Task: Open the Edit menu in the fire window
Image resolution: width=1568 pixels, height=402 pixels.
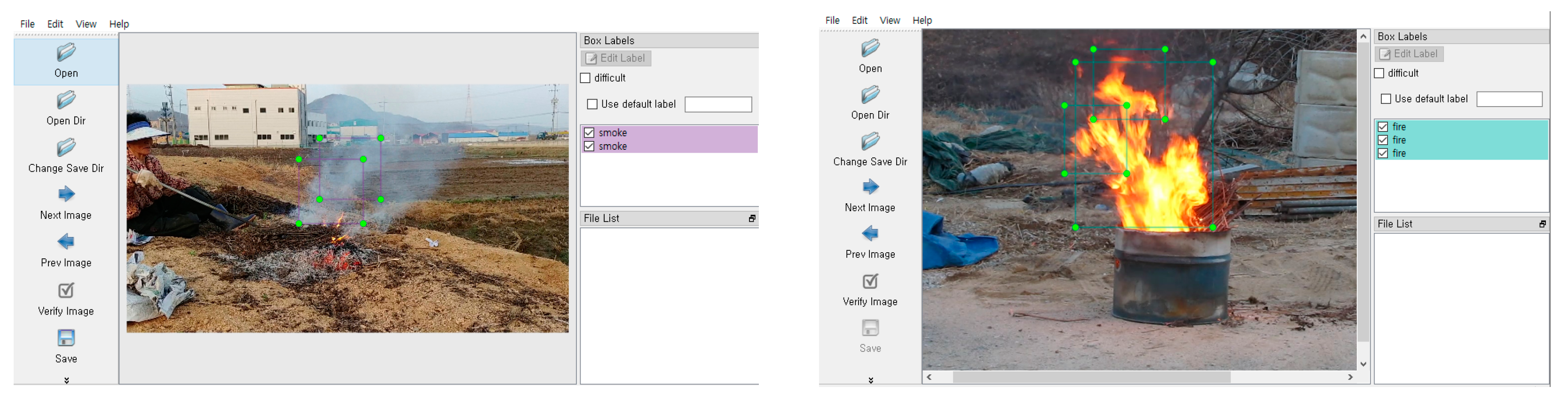Action: click(859, 21)
